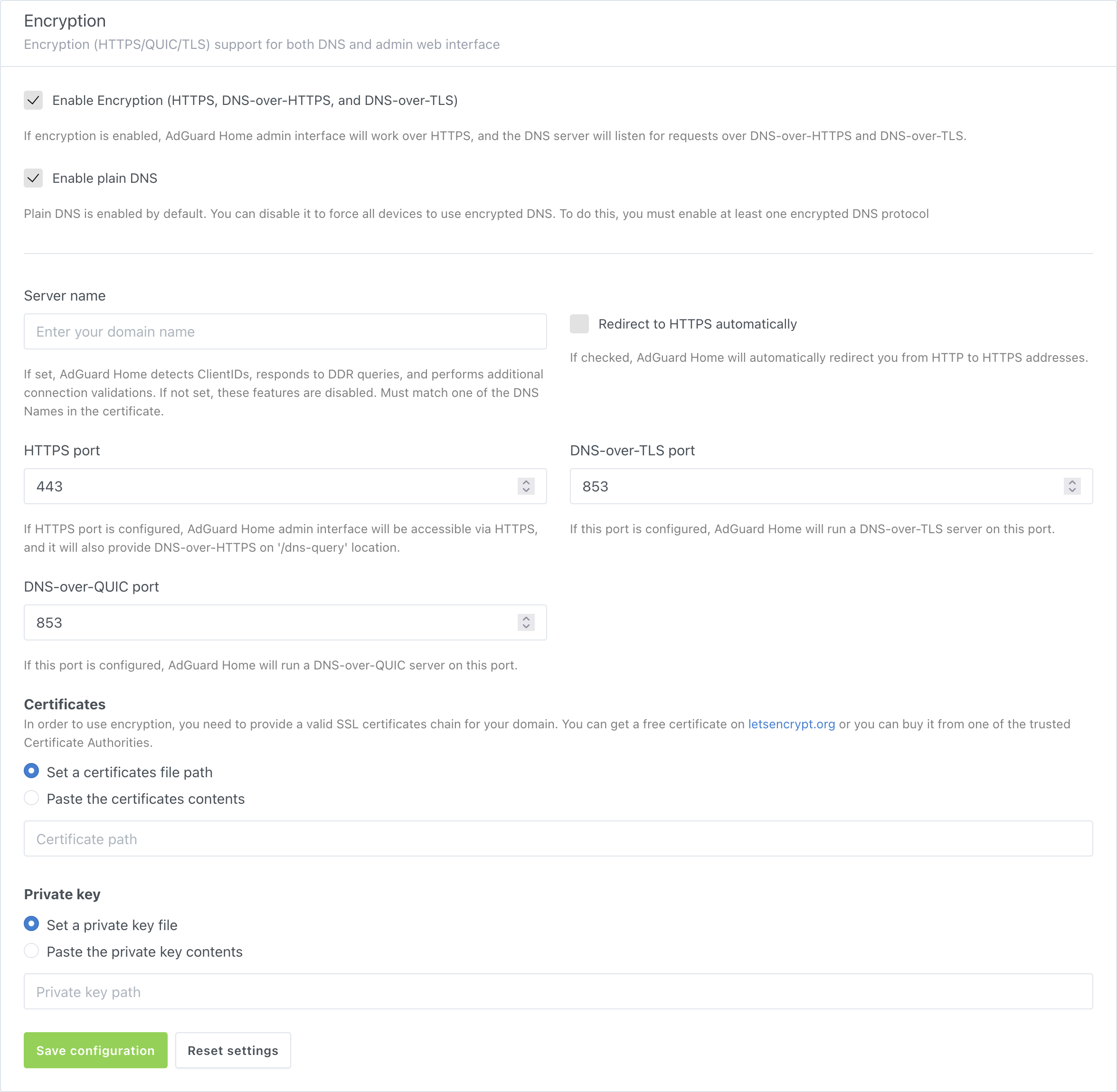
Task: Increment the DNS-over-TLS port stepper
Action: 1072,482
